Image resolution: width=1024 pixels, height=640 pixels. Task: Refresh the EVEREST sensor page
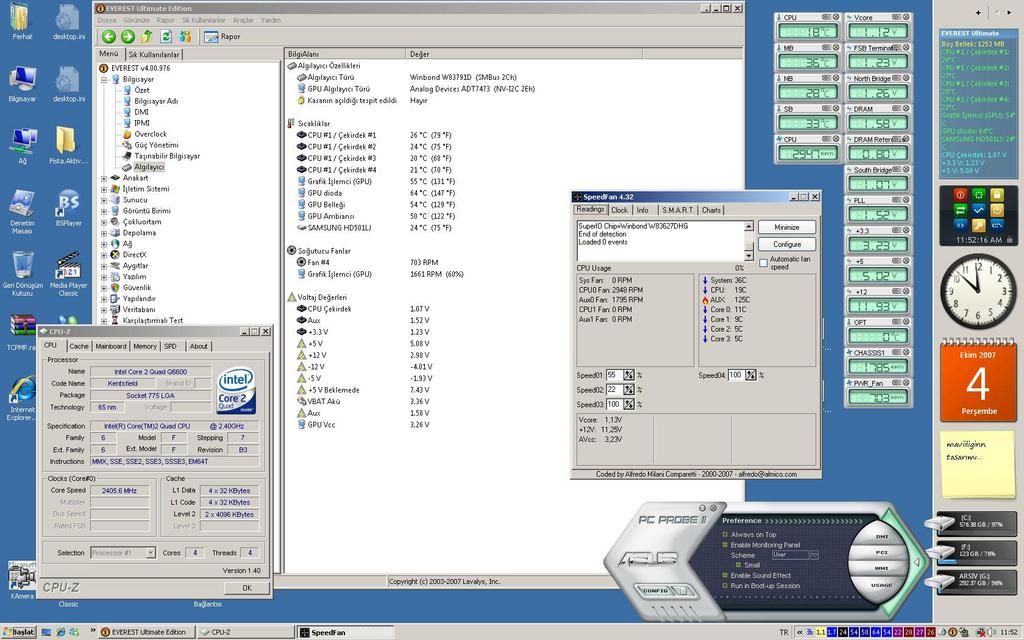tap(166, 37)
